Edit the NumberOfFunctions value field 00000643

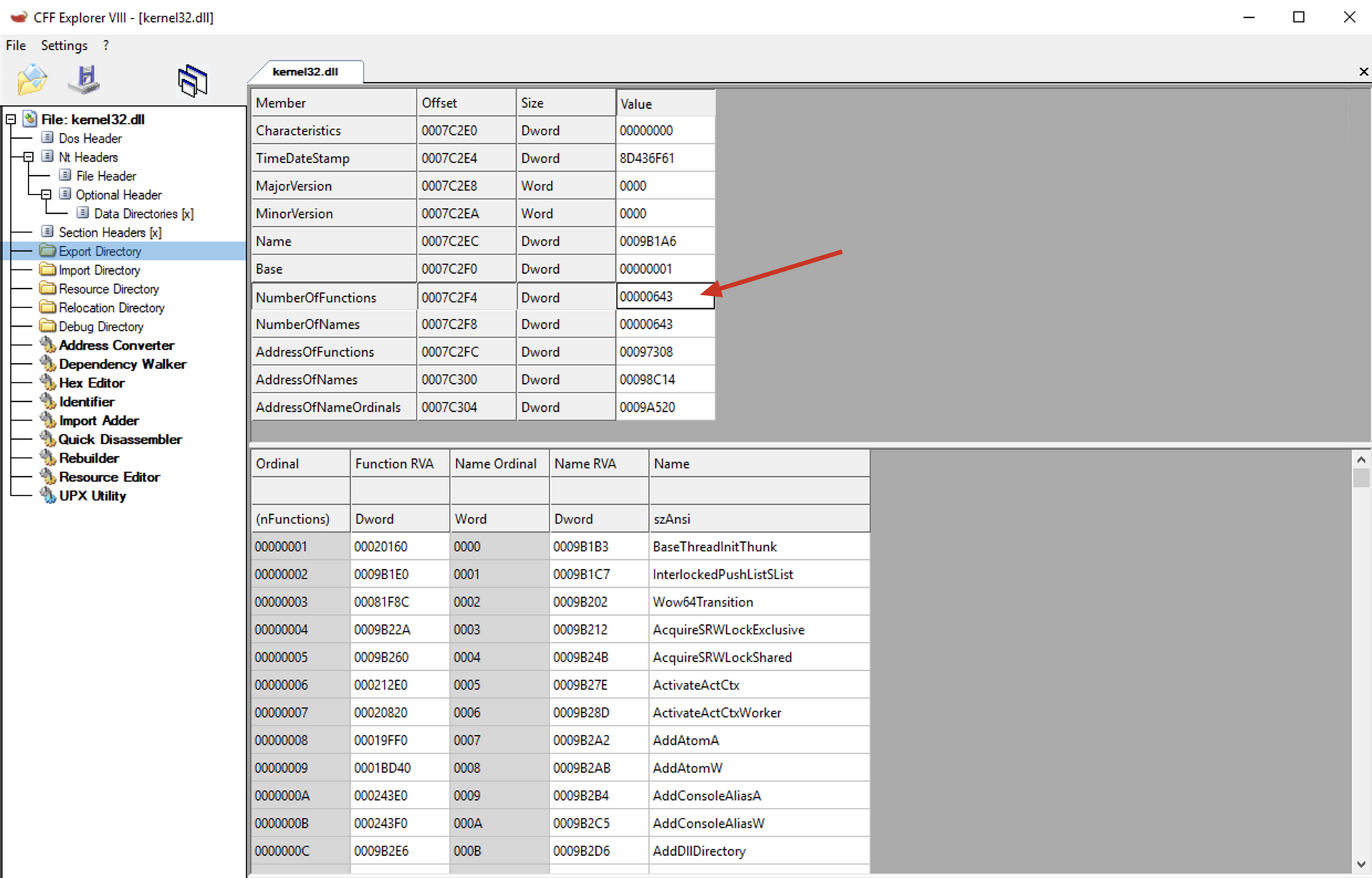(665, 297)
